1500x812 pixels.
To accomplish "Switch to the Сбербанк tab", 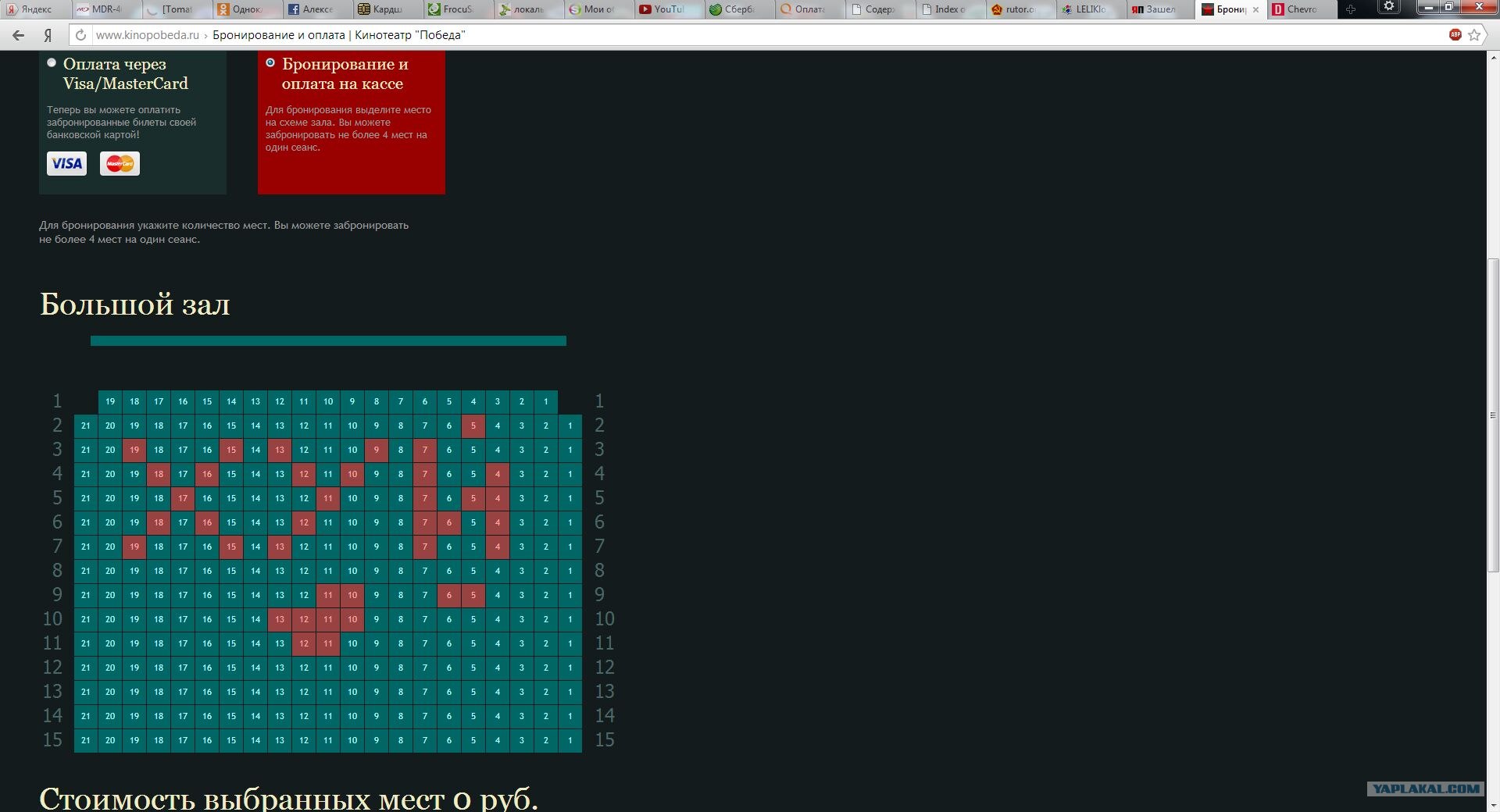I will (x=739, y=9).
